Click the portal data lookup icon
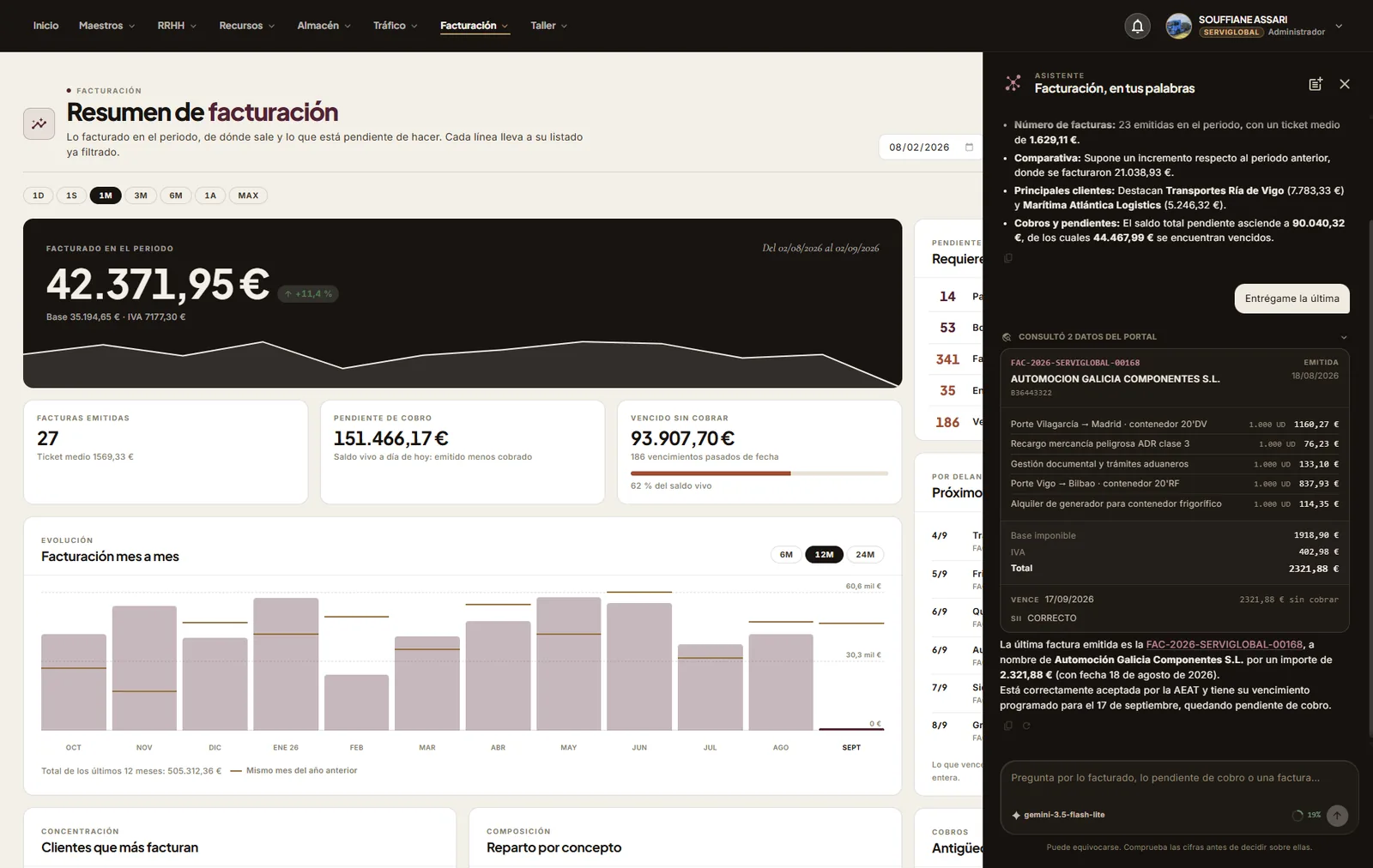 1007,337
